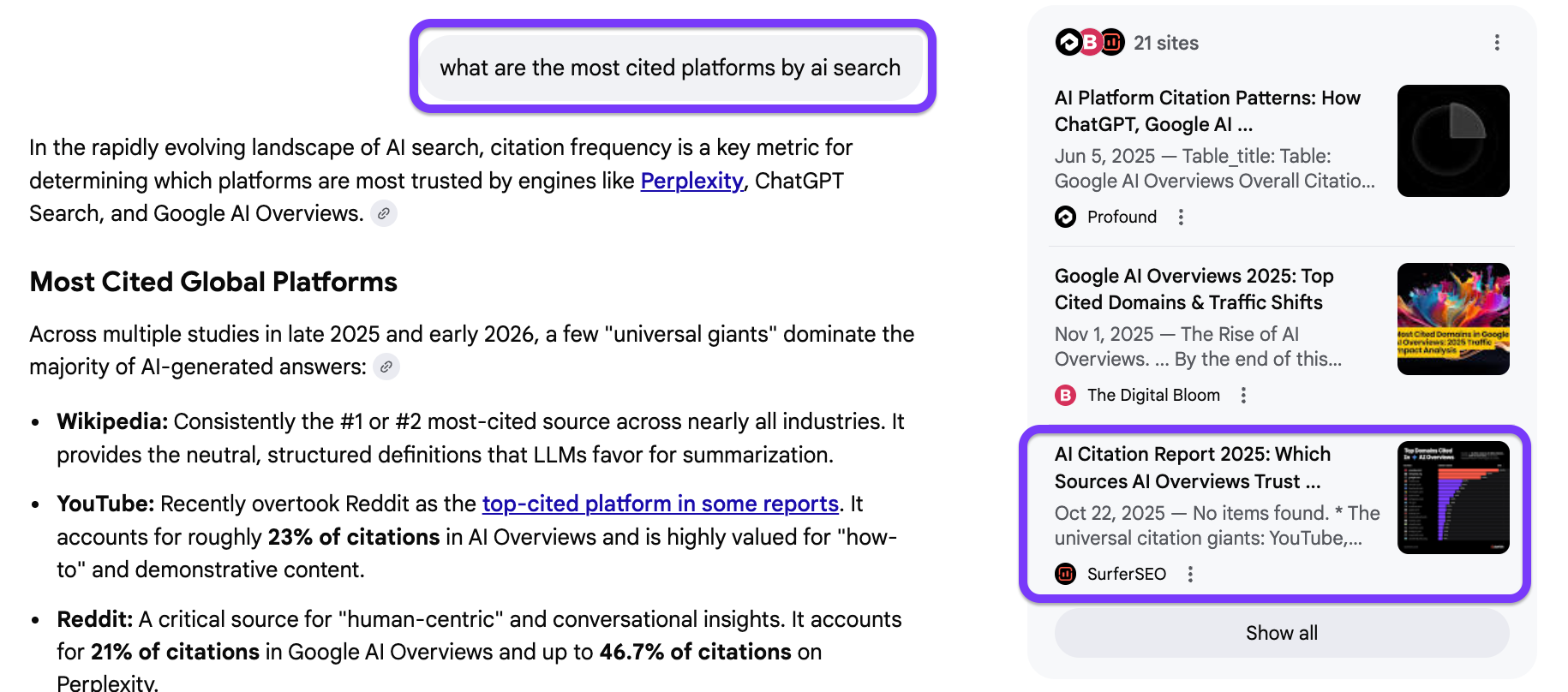1568x692 pixels.
Task: Click the search query bubble text
Action: click(x=670, y=68)
